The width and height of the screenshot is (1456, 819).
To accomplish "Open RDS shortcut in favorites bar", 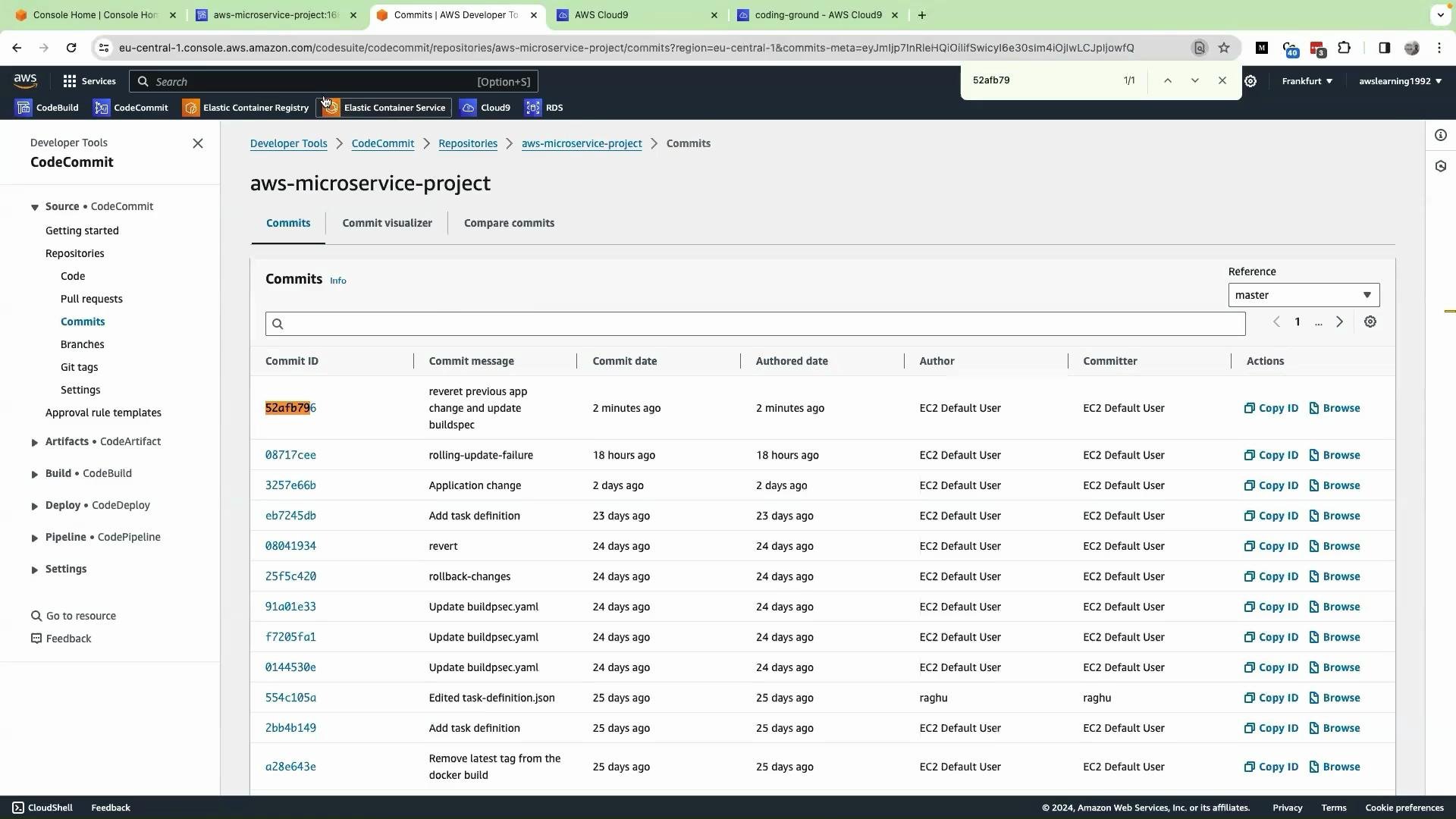I will pyautogui.click(x=544, y=108).
